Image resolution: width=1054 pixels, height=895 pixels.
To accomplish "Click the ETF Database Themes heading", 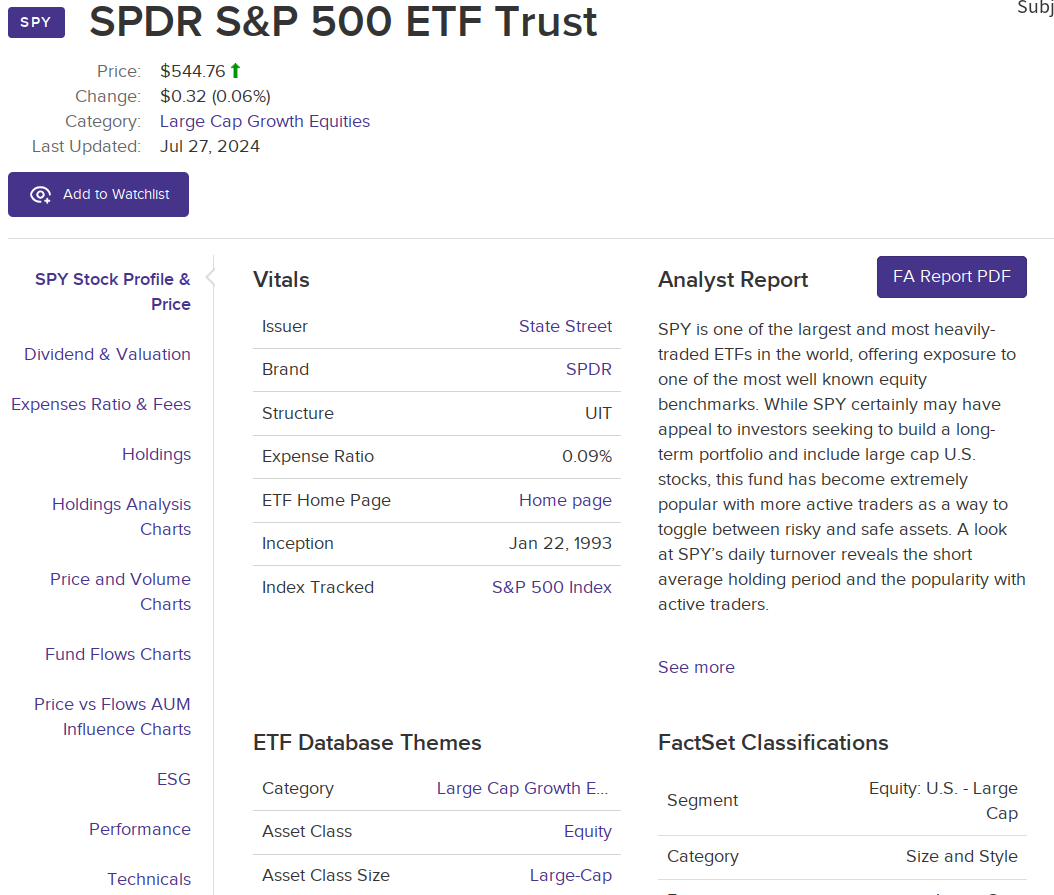I will point(367,742).
